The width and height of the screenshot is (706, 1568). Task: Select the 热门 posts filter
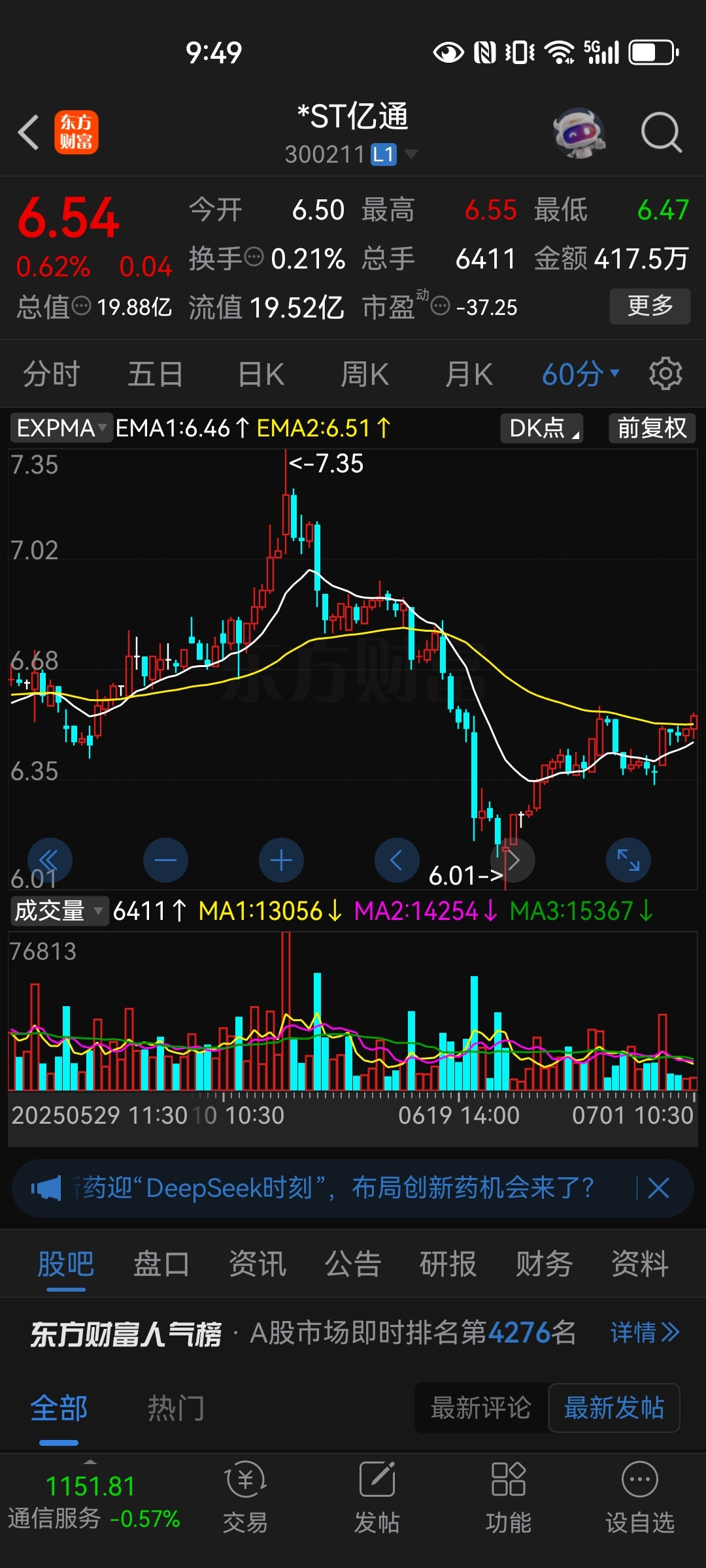tap(176, 1408)
